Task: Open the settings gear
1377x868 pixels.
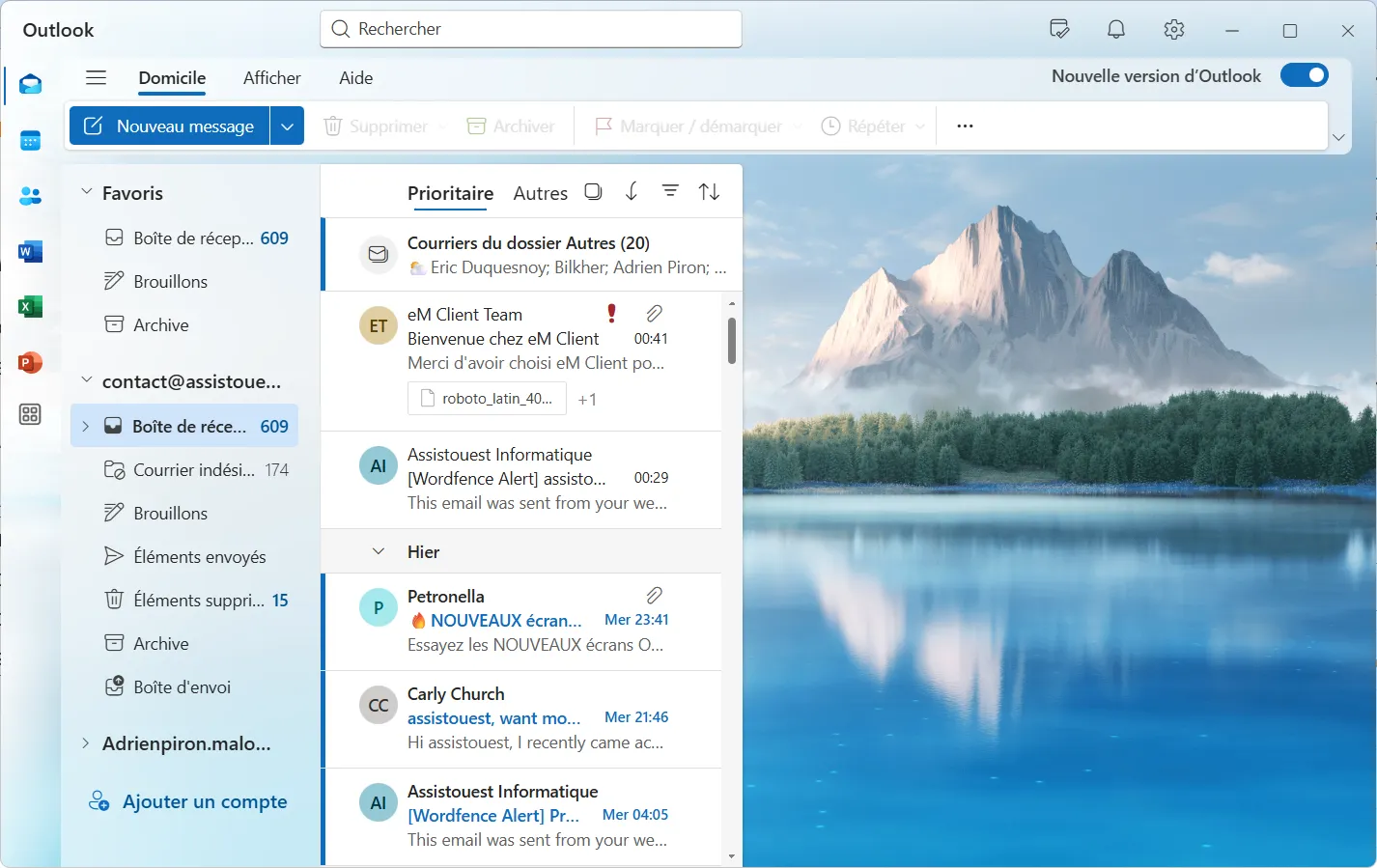Action: click(x=1174, y=29)
